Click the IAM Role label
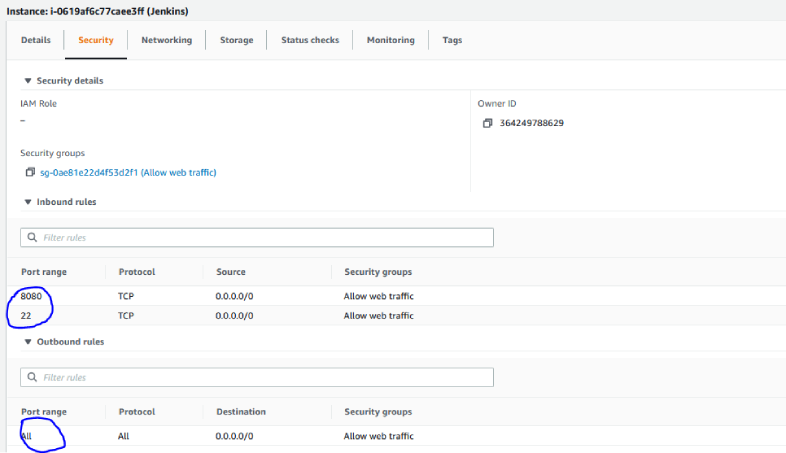This screenshot has height=453, width=786. point(39,104)
